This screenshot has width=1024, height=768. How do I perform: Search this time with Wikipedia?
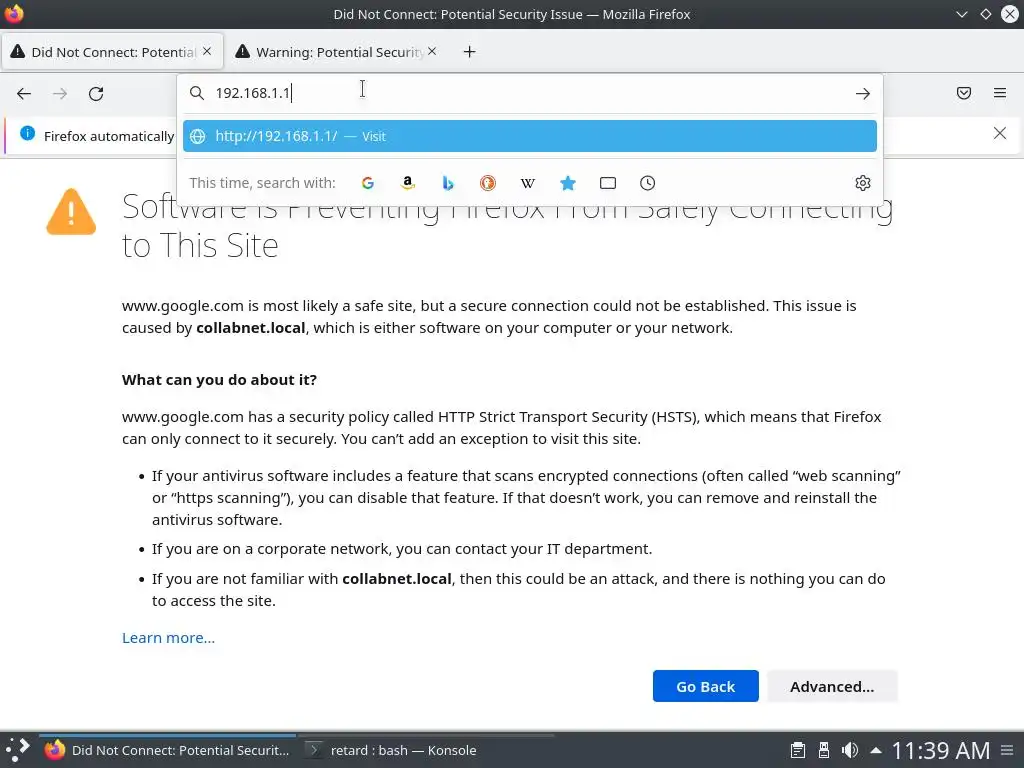pos(528,183)
